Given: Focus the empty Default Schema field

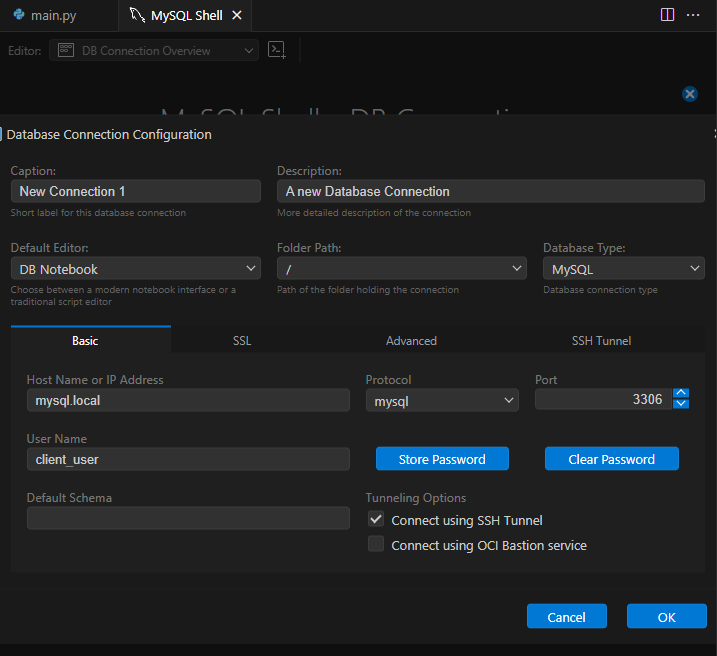Looking at the screenshot, I should tap(188, 518).
